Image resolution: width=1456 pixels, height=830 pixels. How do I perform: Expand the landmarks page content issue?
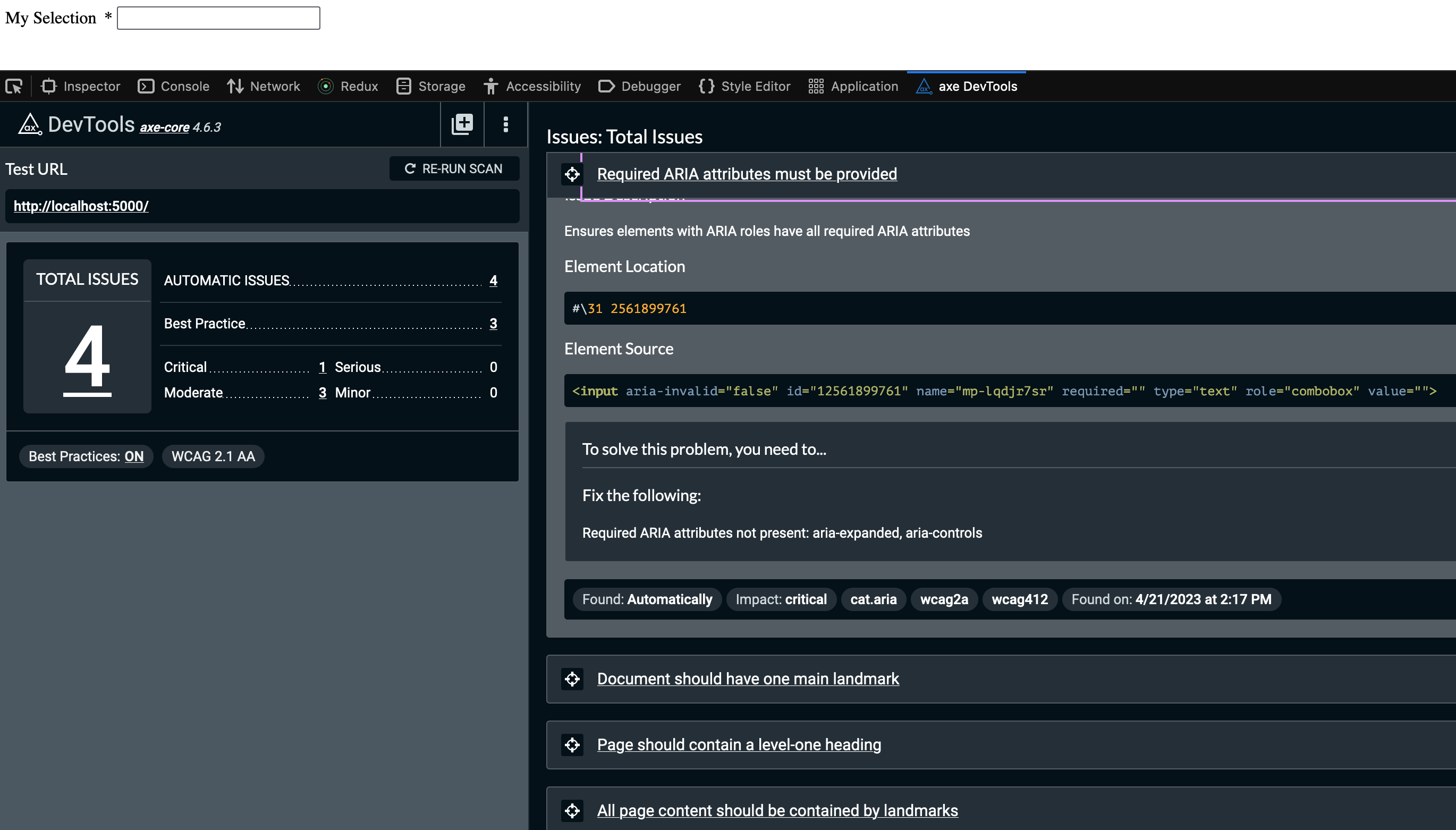(776, 810)
